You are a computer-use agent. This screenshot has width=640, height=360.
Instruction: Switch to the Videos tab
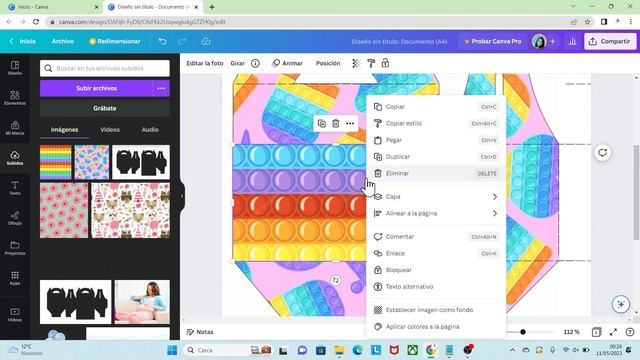pyautogui.click(x=110, y=129)
